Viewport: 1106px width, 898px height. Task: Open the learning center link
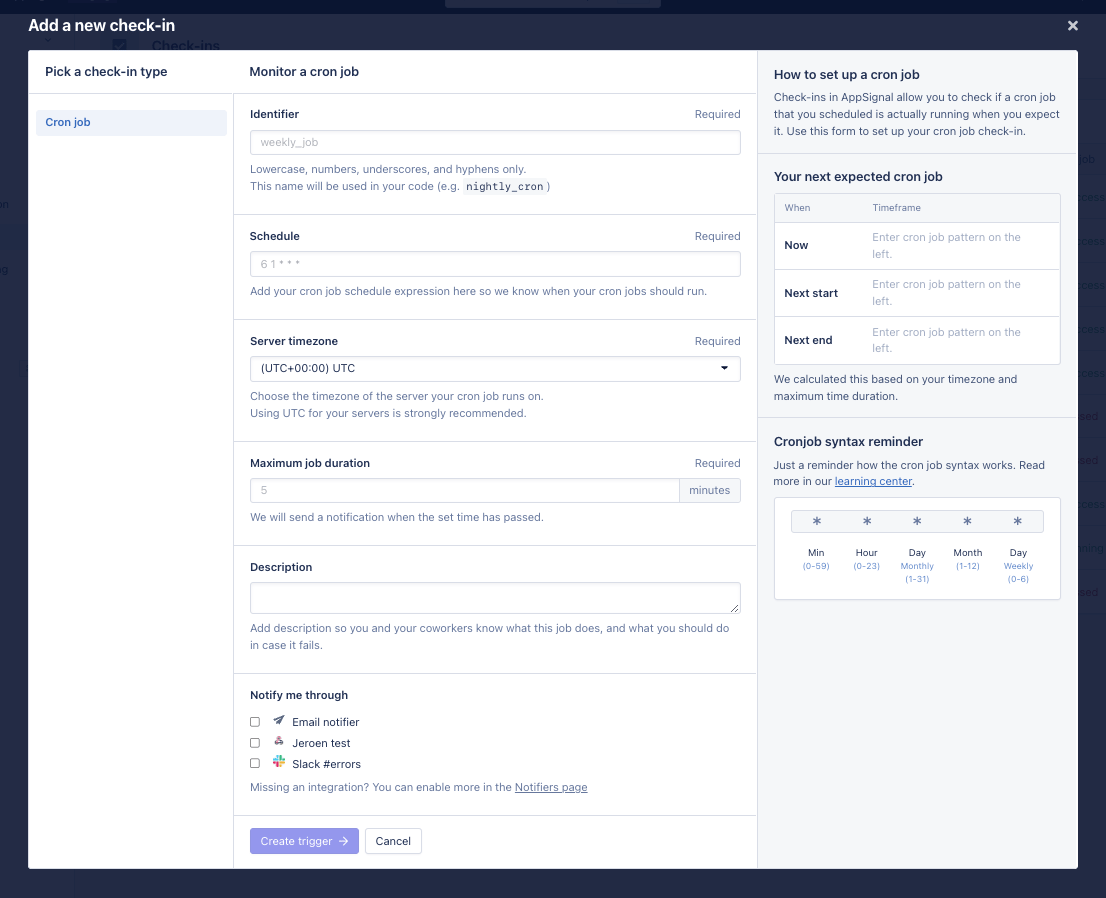(873, 481)
